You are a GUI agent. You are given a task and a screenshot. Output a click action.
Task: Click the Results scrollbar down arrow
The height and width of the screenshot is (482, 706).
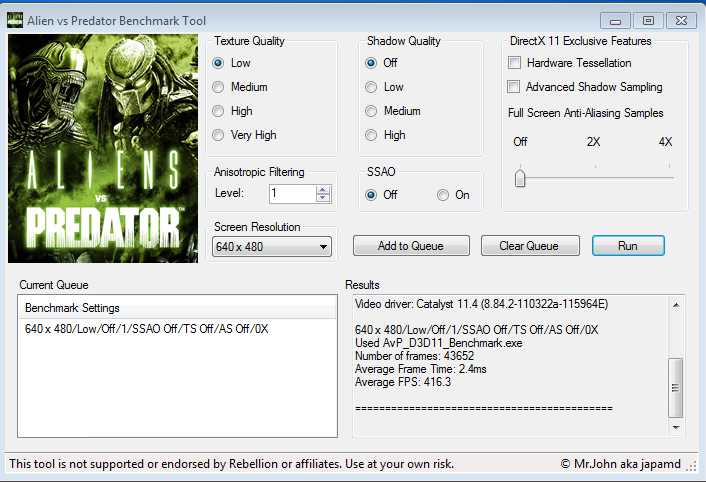676,428
